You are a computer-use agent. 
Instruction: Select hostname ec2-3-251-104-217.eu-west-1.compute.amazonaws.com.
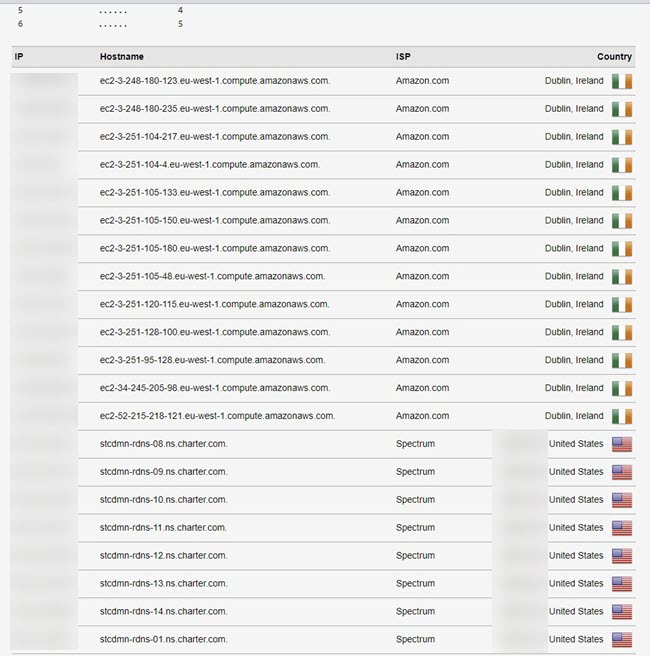(x=215, y=137)
